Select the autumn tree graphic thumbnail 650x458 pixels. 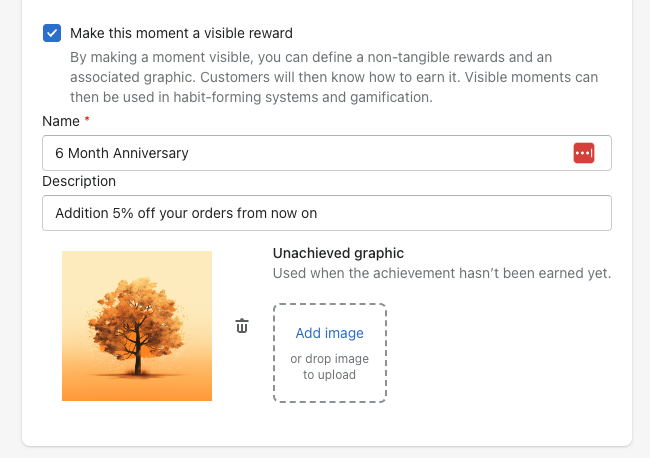137,326
